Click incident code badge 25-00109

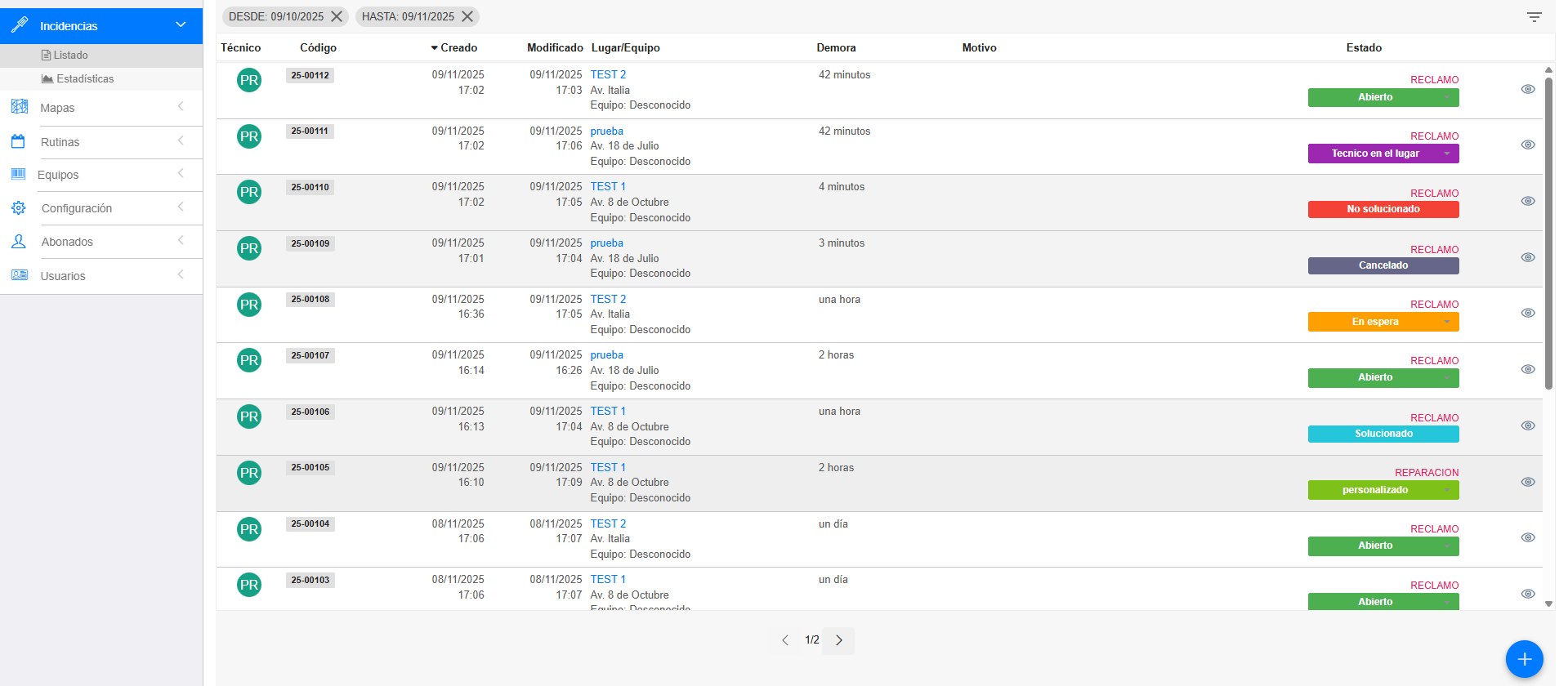tap(310, 243)
